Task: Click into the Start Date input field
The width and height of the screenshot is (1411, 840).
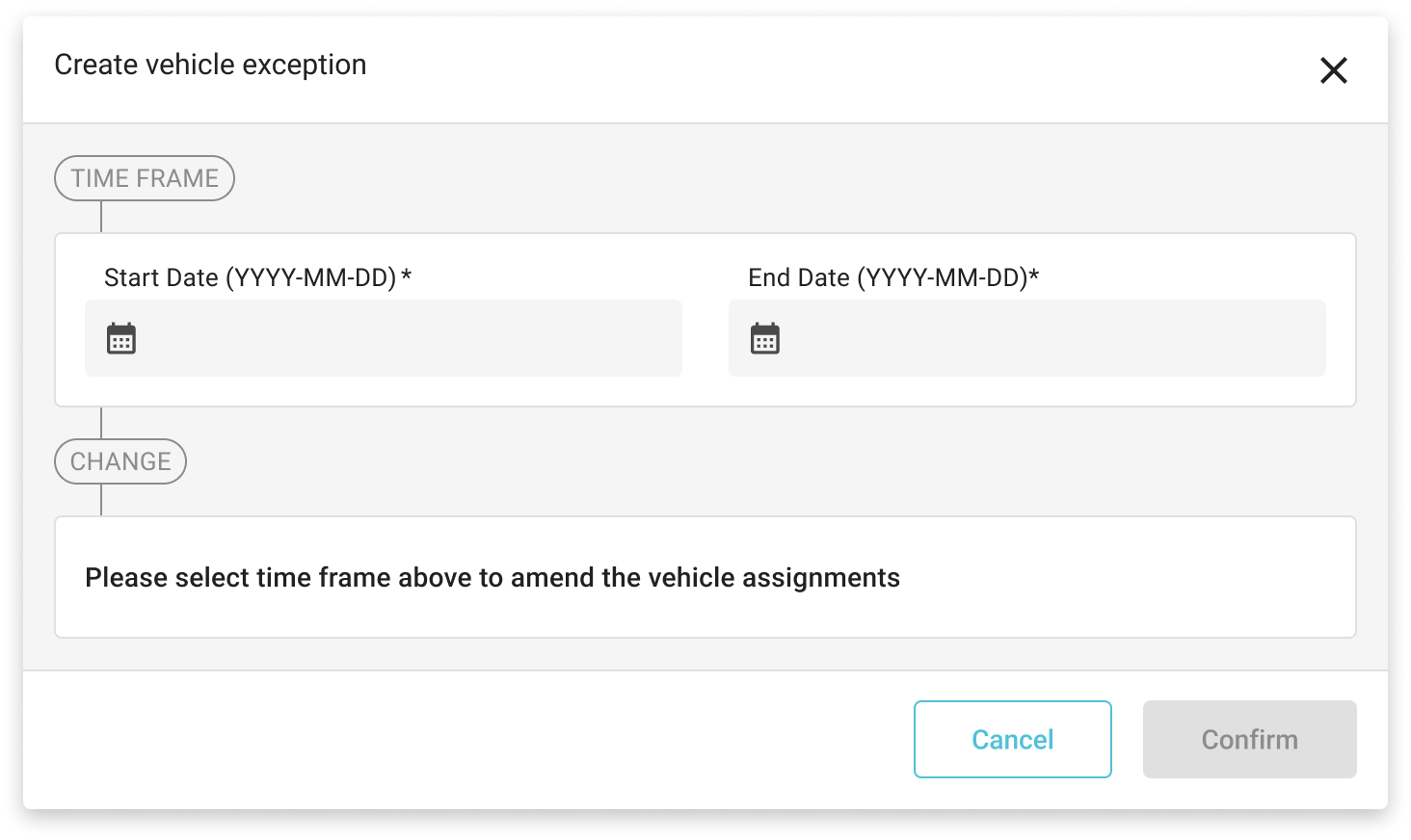Action: coord(405,339)
